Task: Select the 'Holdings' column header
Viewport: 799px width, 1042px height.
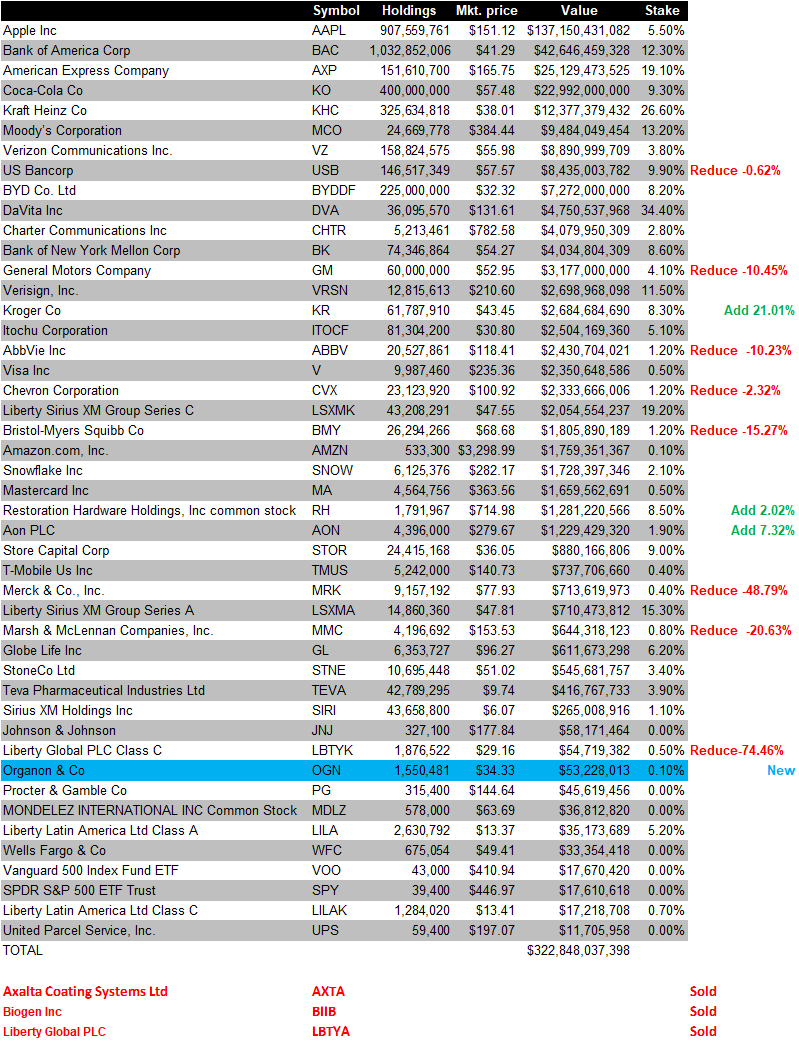Action: (x=409, y=11)
